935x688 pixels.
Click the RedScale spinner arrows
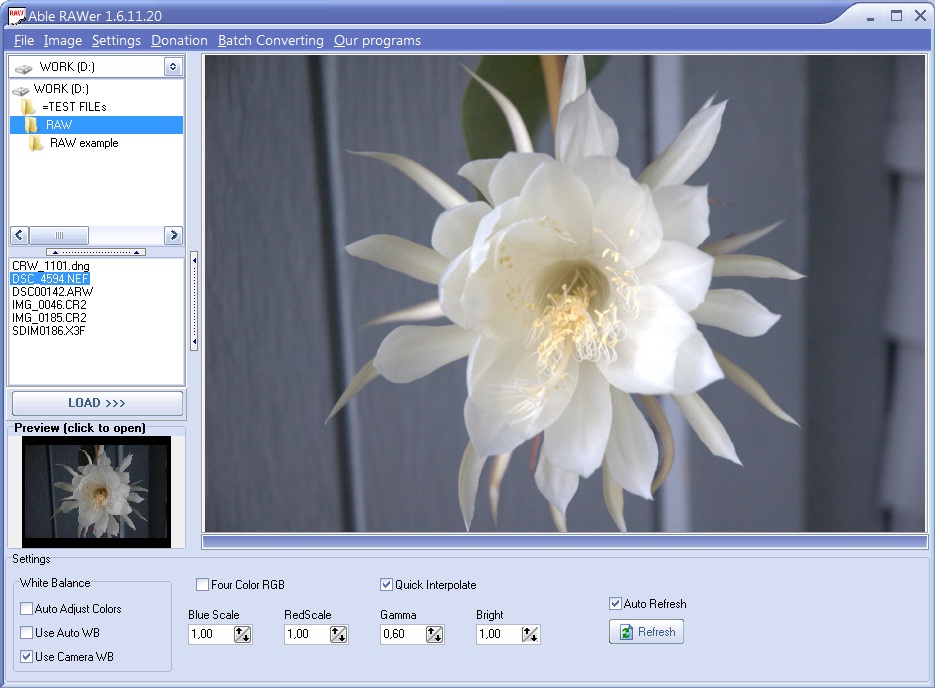339,634
